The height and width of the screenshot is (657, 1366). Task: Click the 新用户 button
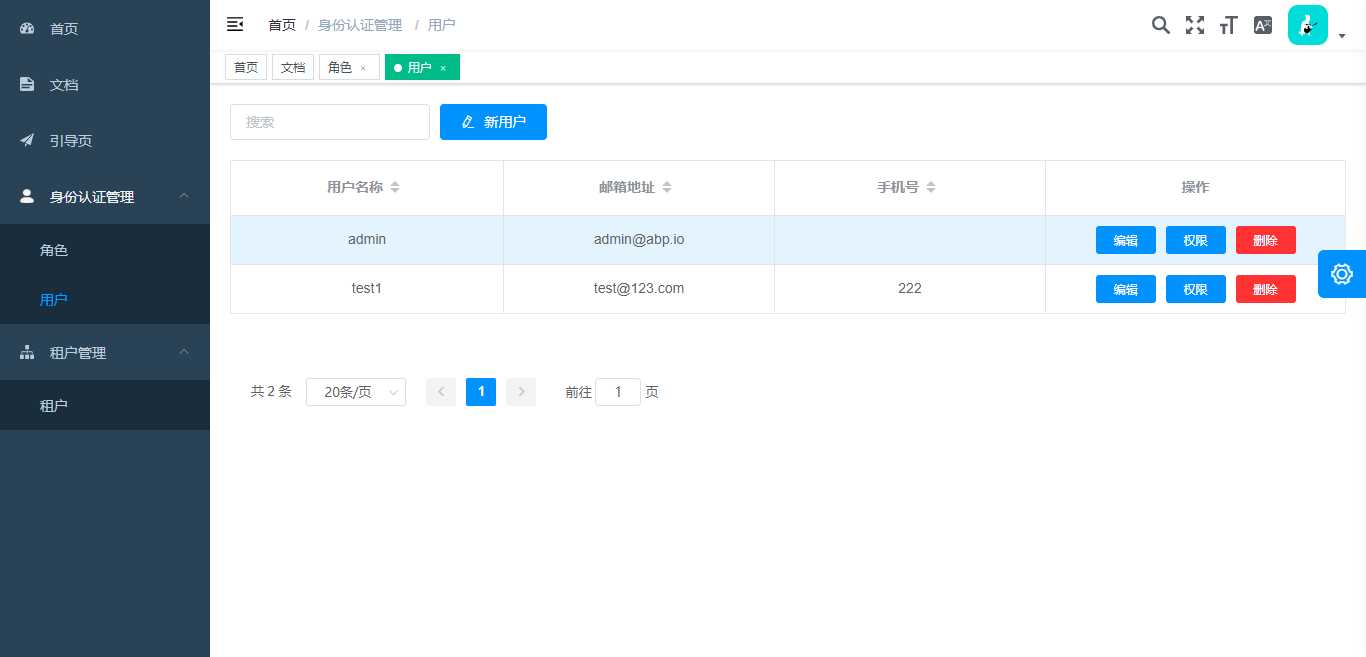[493, 122]
